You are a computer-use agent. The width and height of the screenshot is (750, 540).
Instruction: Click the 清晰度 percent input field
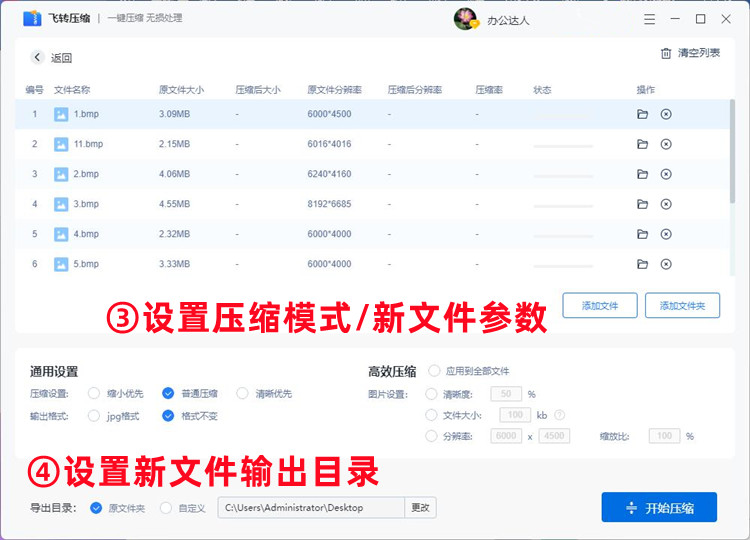506,394
